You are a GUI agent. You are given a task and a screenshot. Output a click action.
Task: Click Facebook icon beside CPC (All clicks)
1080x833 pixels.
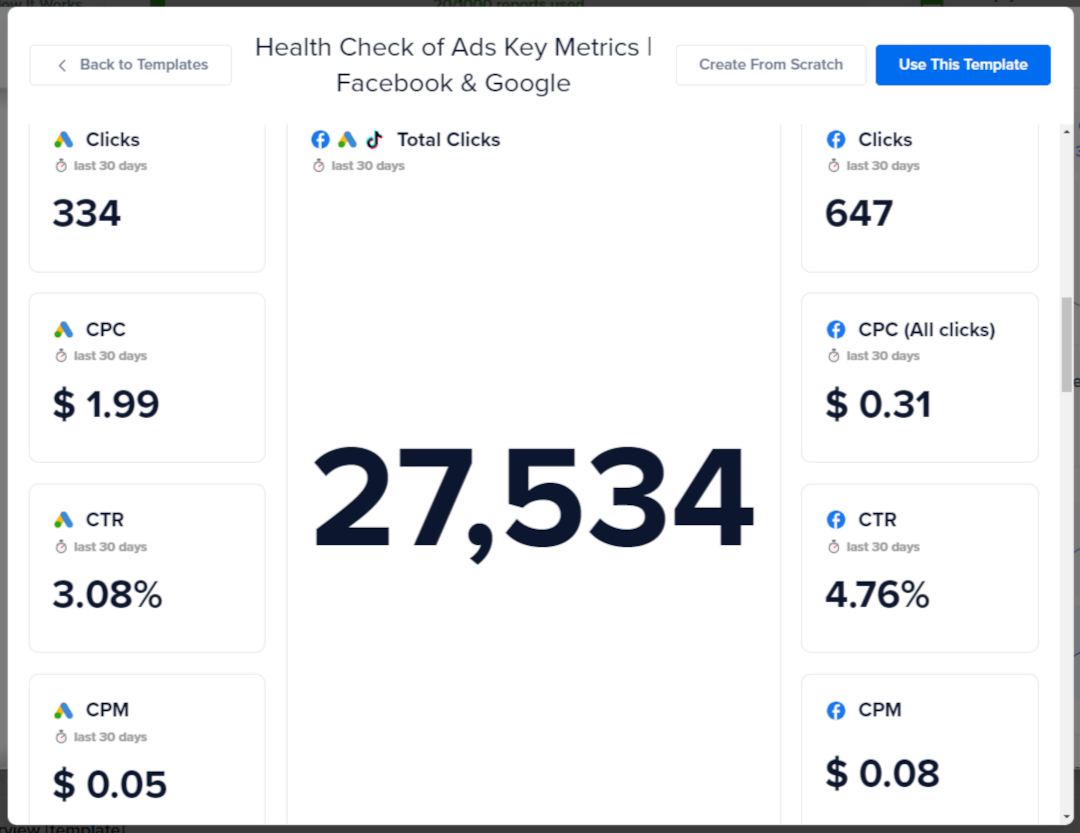[x=835, y=330]
